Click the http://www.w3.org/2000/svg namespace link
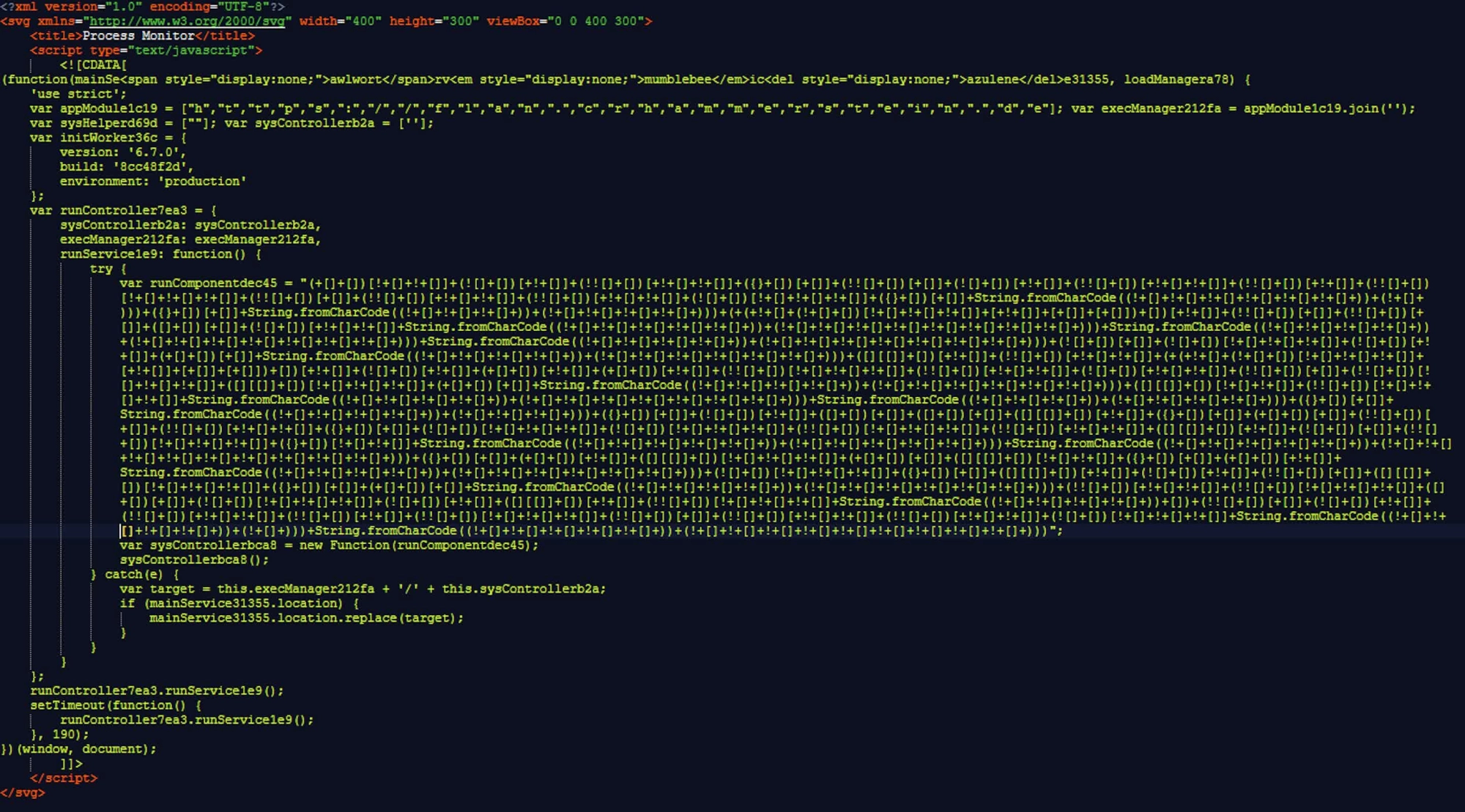The image size is (1465, 812). pos(187,21)
